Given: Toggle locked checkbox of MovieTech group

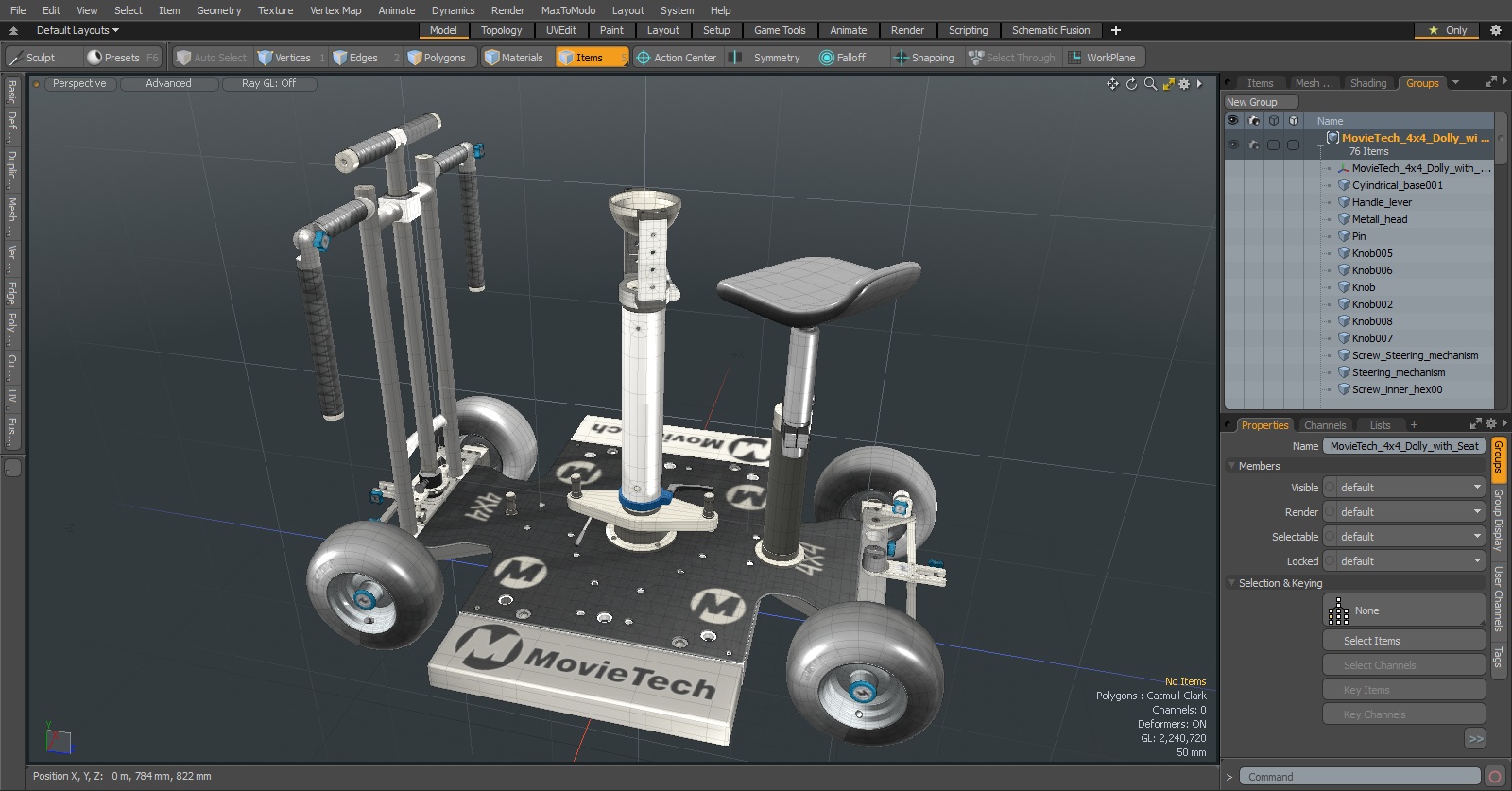Looking at the screenshot, I should point(1294,145).
